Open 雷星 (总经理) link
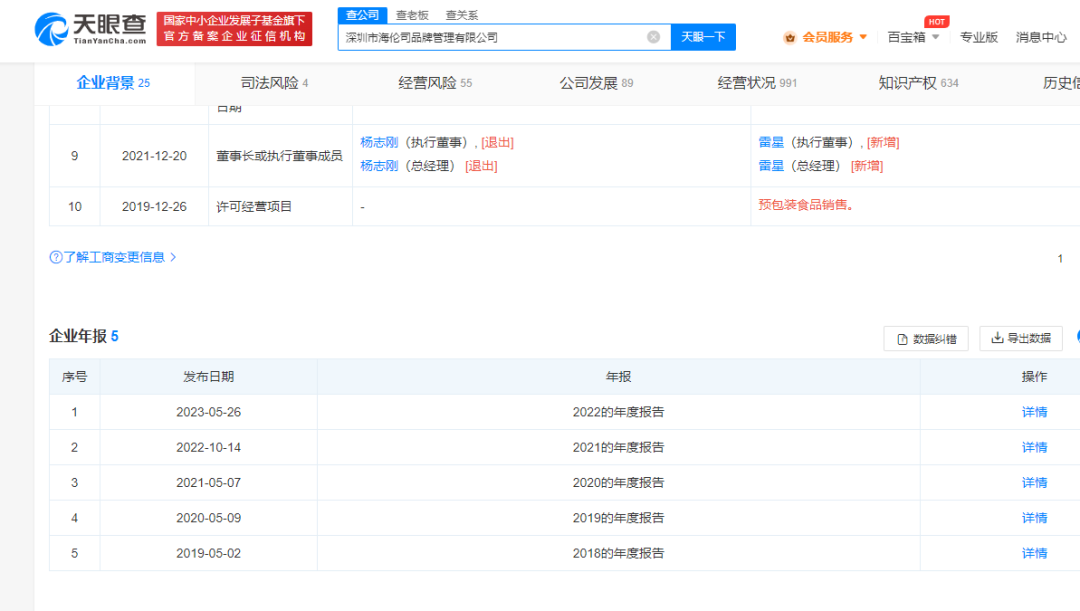The width and height of the screenshot is (1080, 611). coord(771,166)
